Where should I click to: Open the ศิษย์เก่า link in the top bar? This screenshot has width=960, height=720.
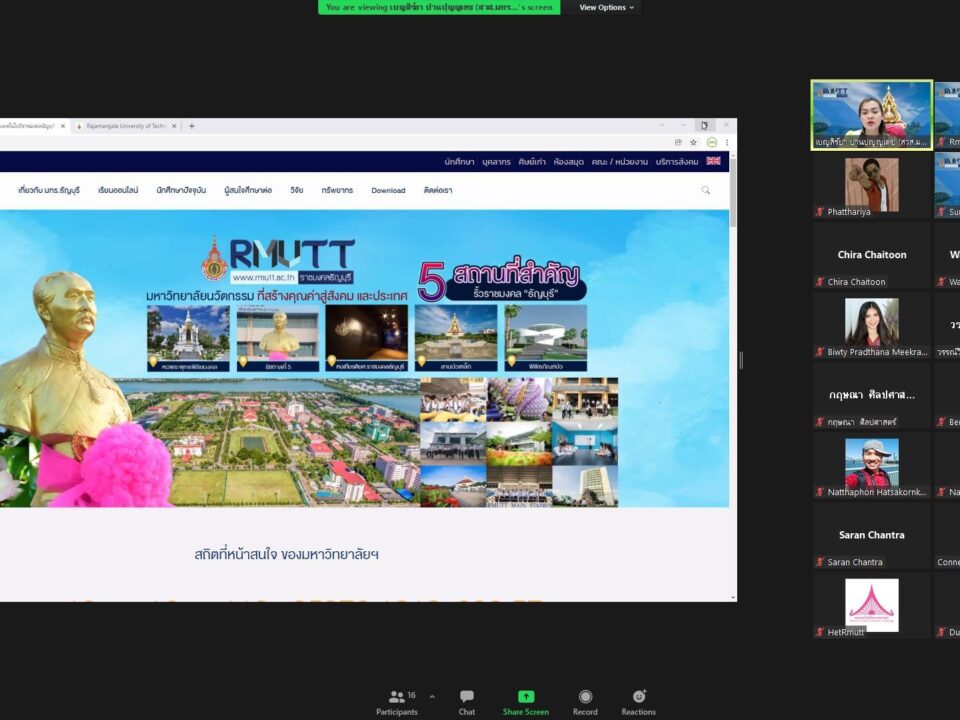532,162
